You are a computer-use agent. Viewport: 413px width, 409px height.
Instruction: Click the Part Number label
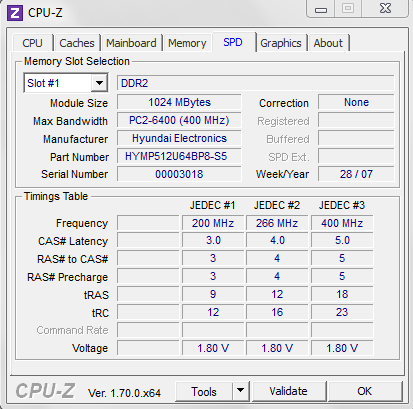tap(79, 157)
